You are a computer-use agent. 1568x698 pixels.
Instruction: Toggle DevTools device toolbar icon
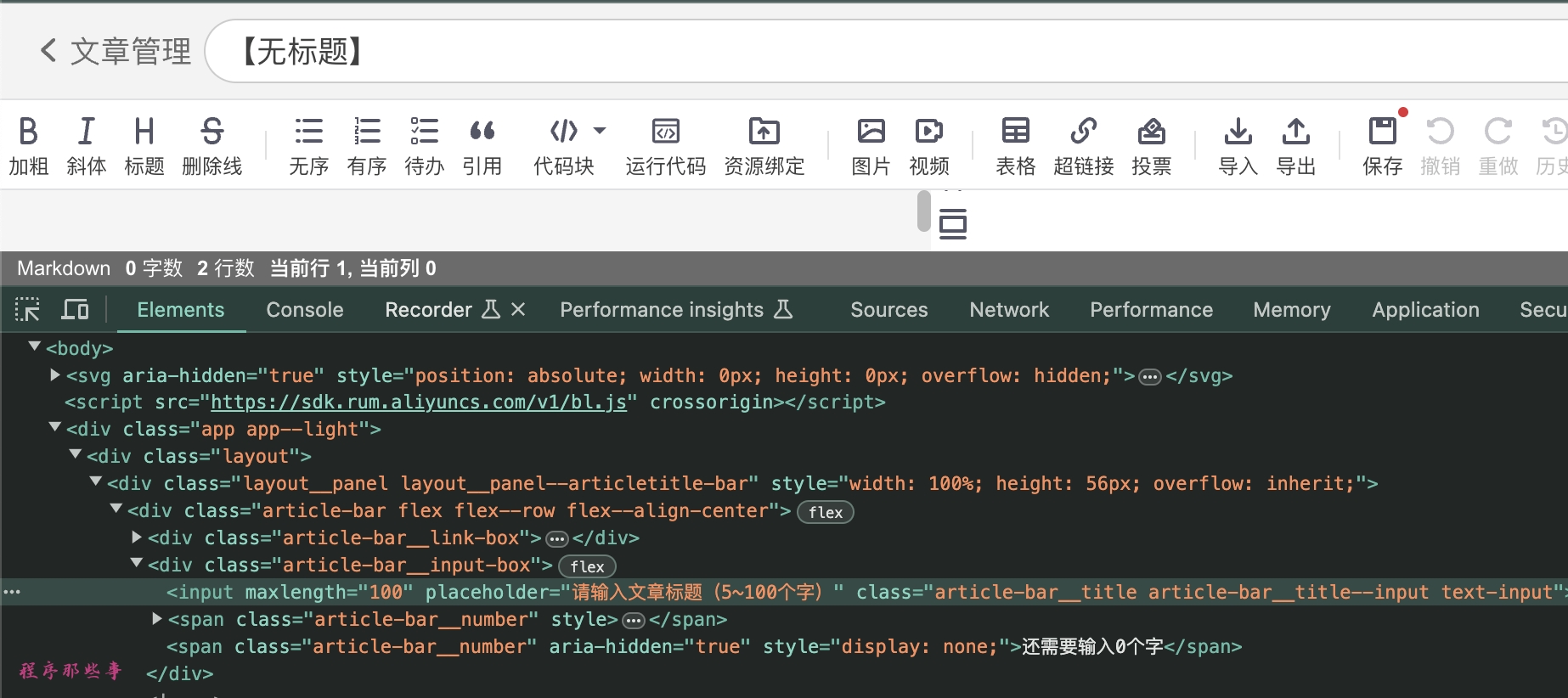pos(75,310)
